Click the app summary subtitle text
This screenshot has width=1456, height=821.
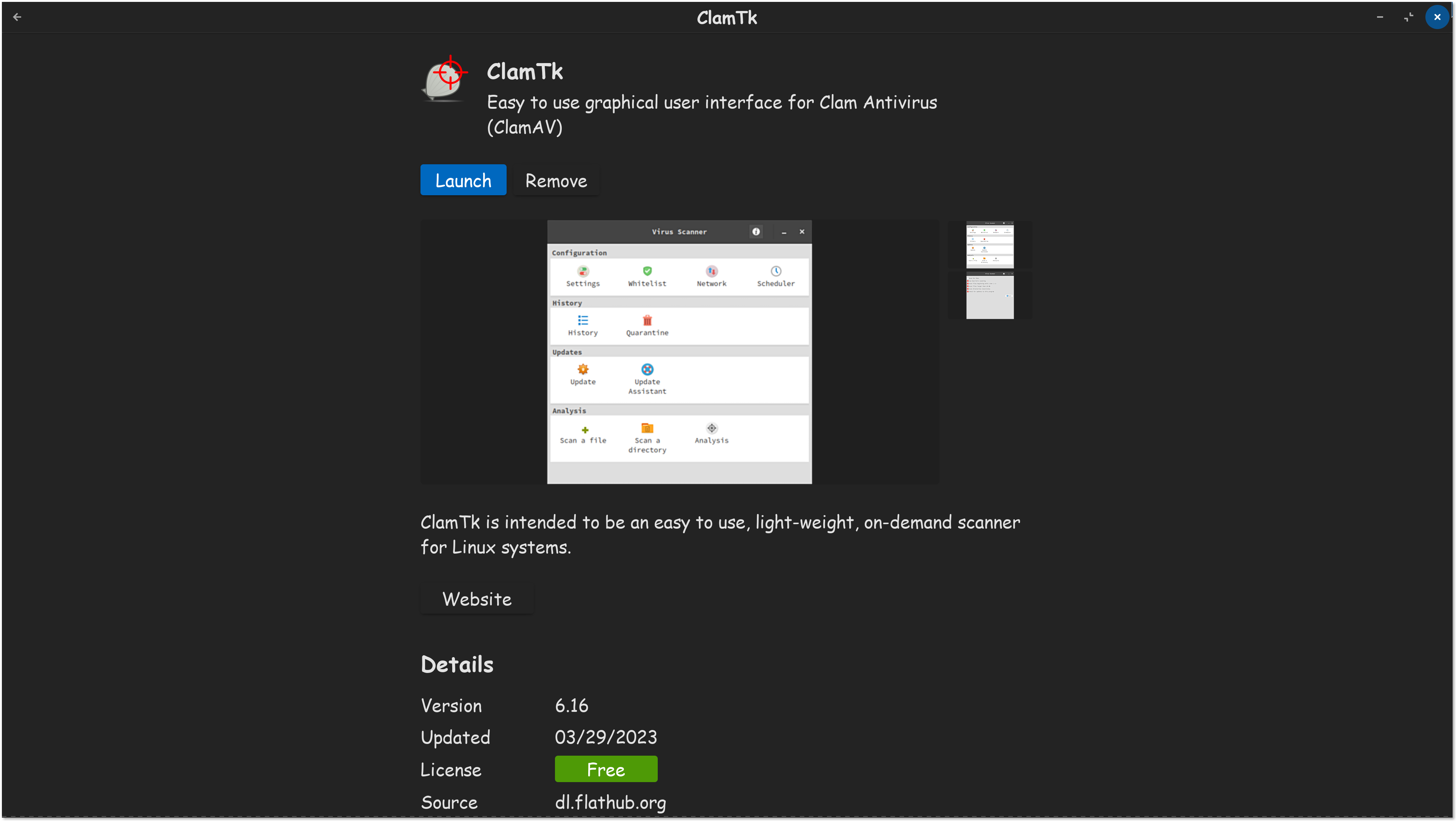tap(712, 115)
